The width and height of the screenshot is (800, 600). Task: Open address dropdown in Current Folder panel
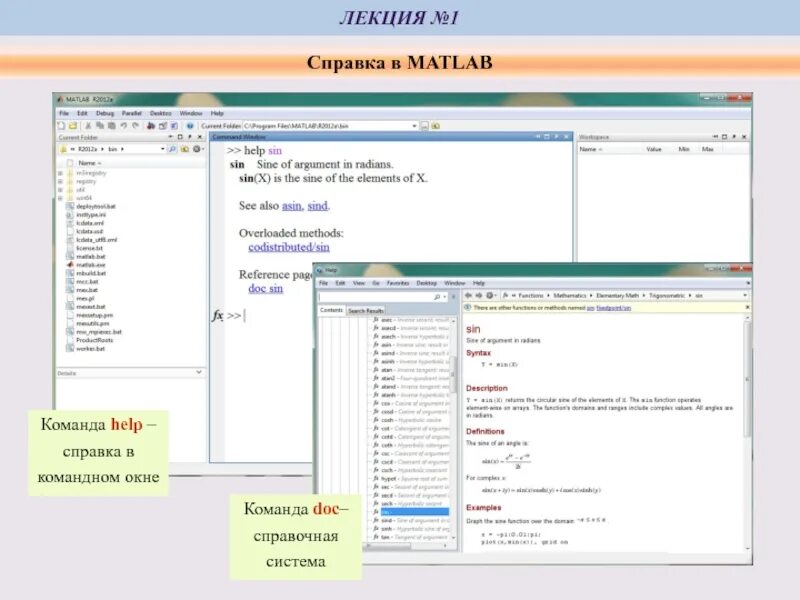(x=163, y=149)
